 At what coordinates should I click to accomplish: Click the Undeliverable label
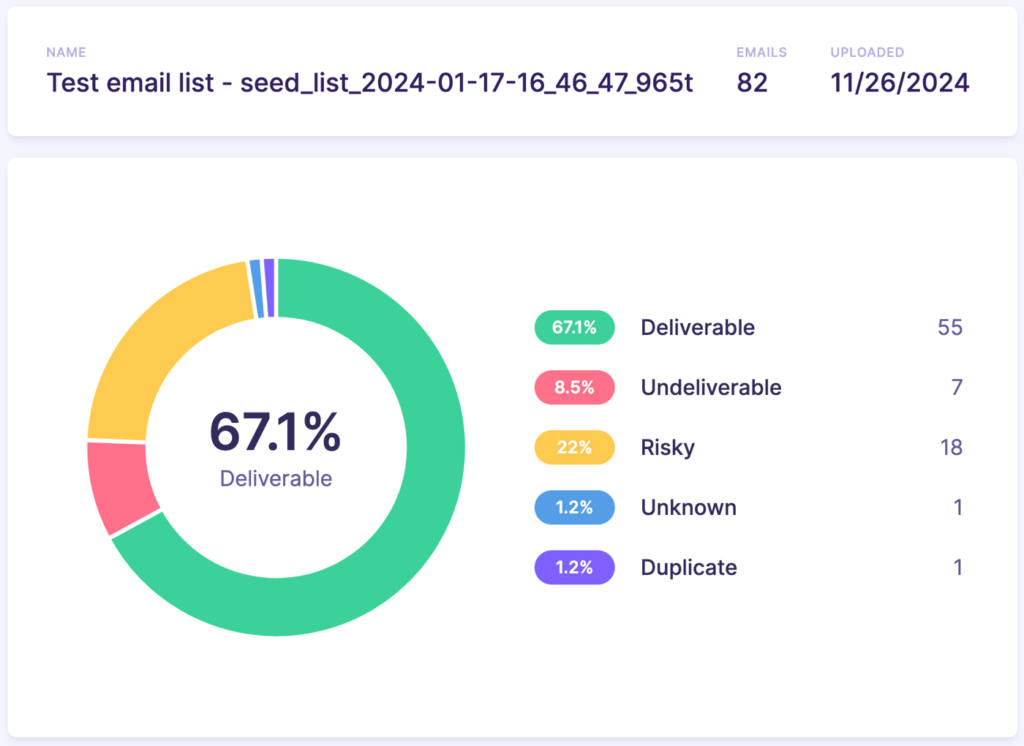point(710,387)
